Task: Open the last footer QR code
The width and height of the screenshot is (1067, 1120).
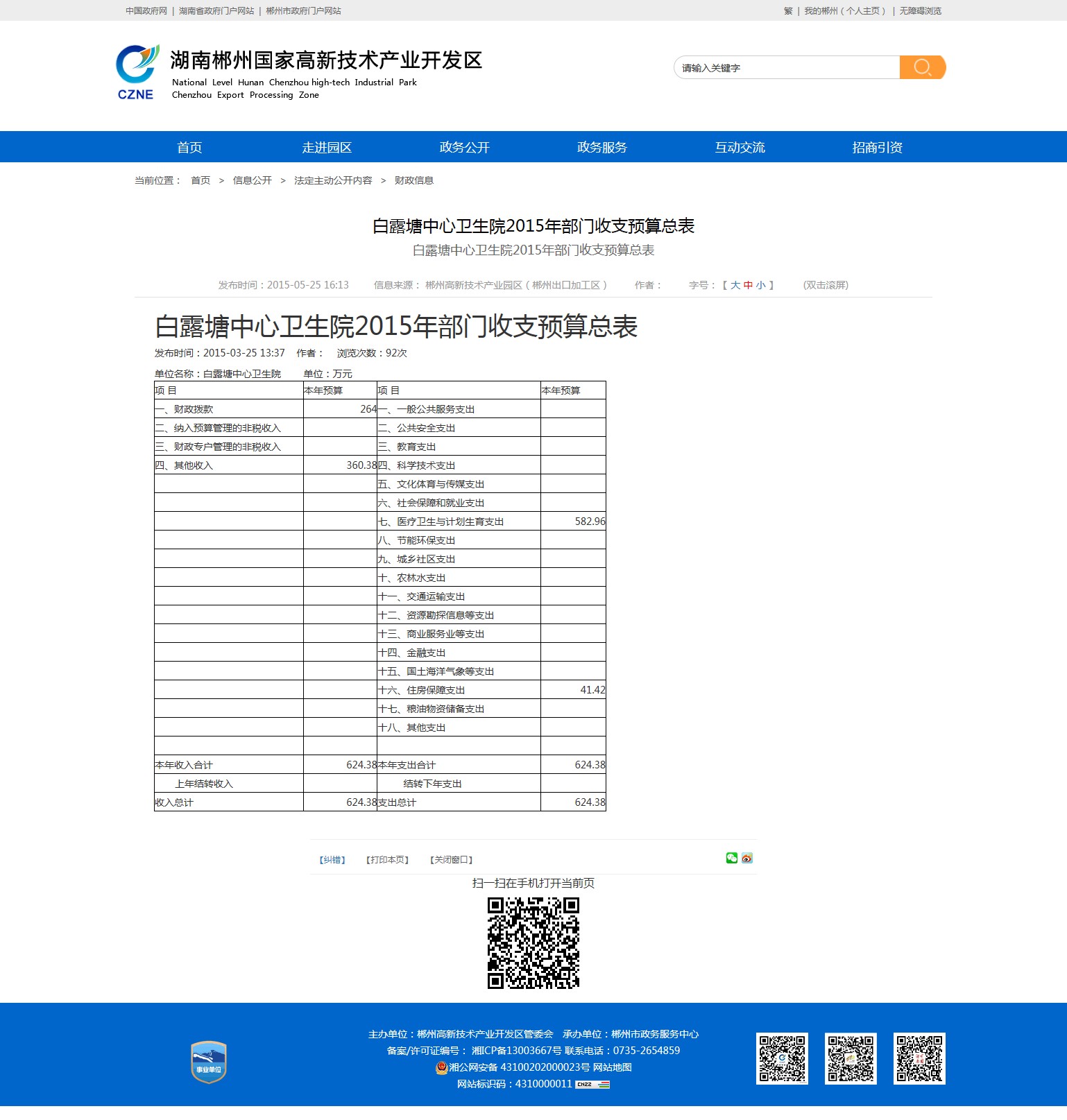Action: coord(919,1059)
